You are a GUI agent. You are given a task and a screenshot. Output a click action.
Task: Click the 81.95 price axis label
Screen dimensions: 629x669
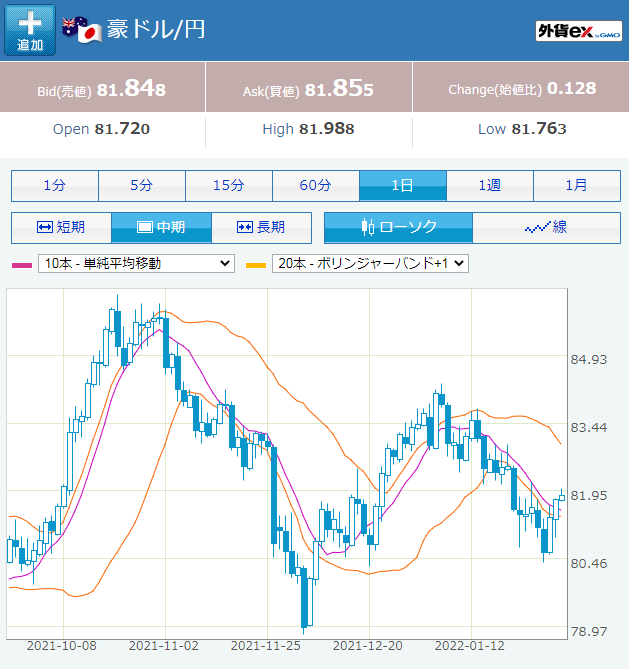(589, 496)
